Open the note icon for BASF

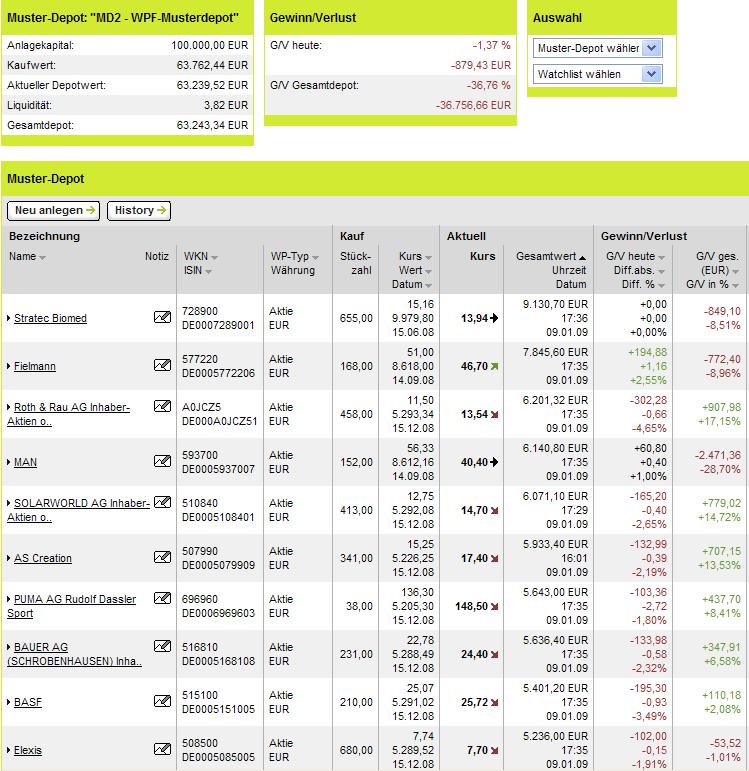[162, 701]
